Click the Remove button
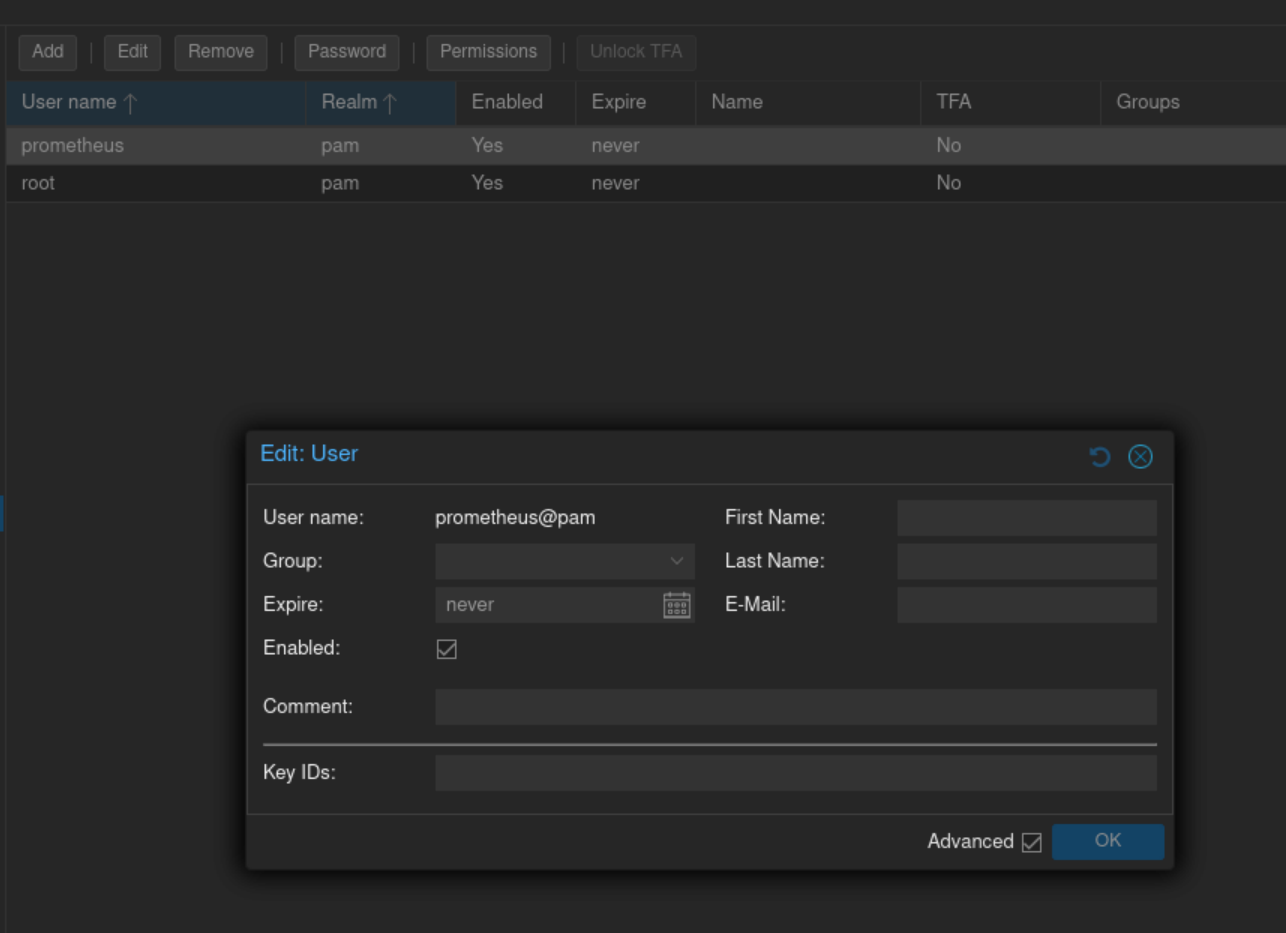This screenshot has height=933, width=1286. click(x=221, y=52)
